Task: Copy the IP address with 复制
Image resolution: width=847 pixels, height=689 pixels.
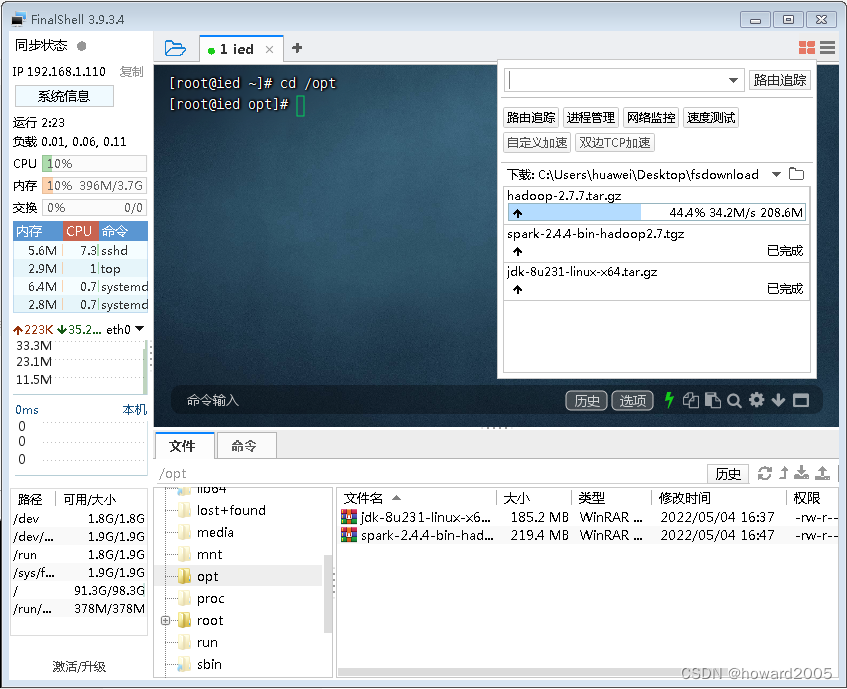Action: coord(131,71)
